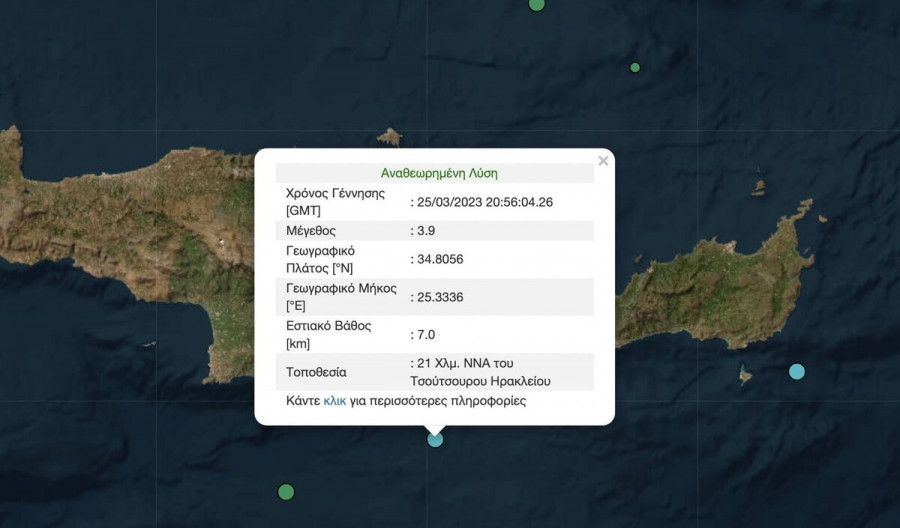Screen dimensions: 900x528
Task: Click the islet beside the southeast cyan marker
Action: coord(745,376)
